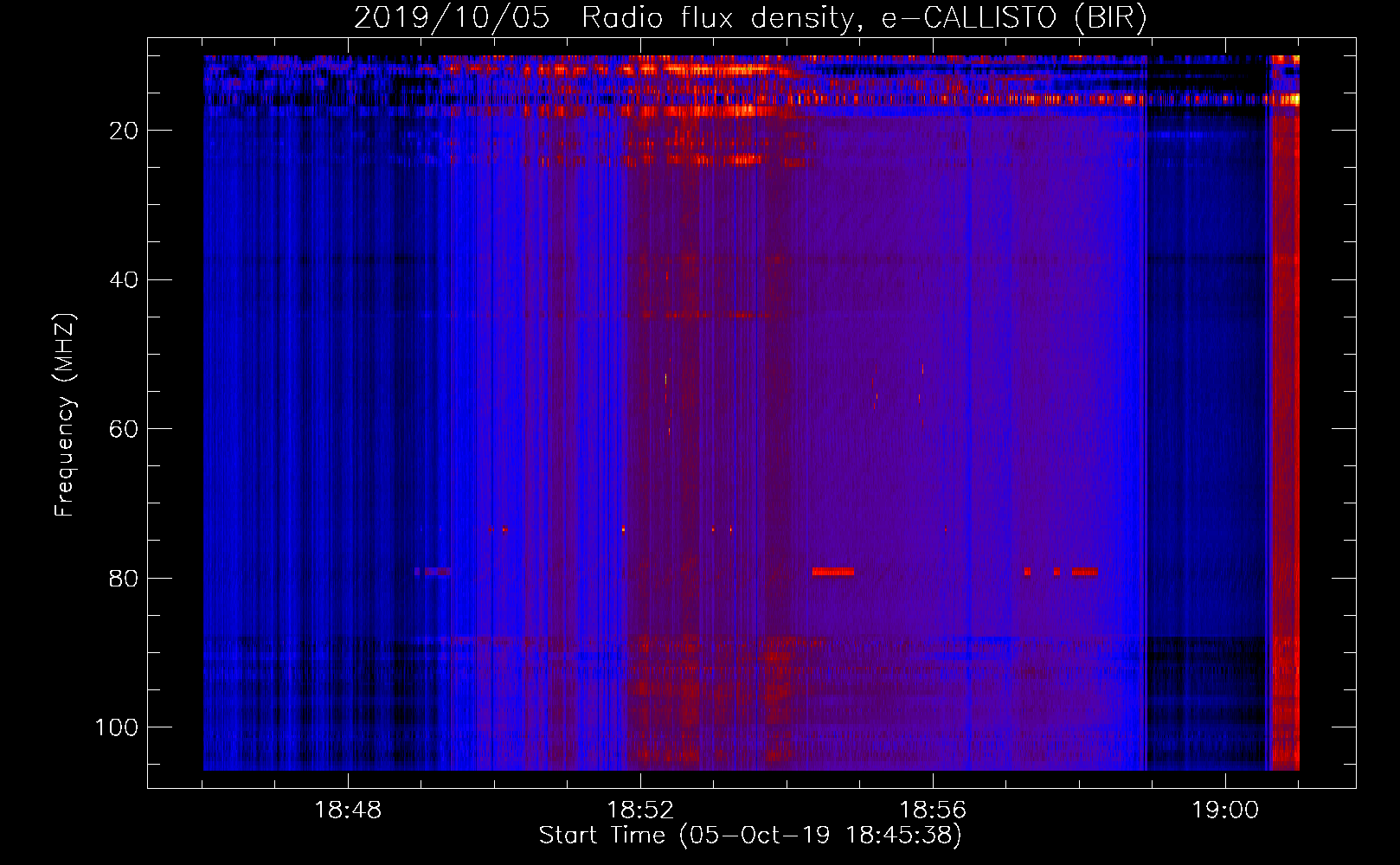This screenshot has height=865, width=1400.
Task: Click the 'Start Time (05-Oct-19 18:45:38)' label
Action: tap(750, 836)
